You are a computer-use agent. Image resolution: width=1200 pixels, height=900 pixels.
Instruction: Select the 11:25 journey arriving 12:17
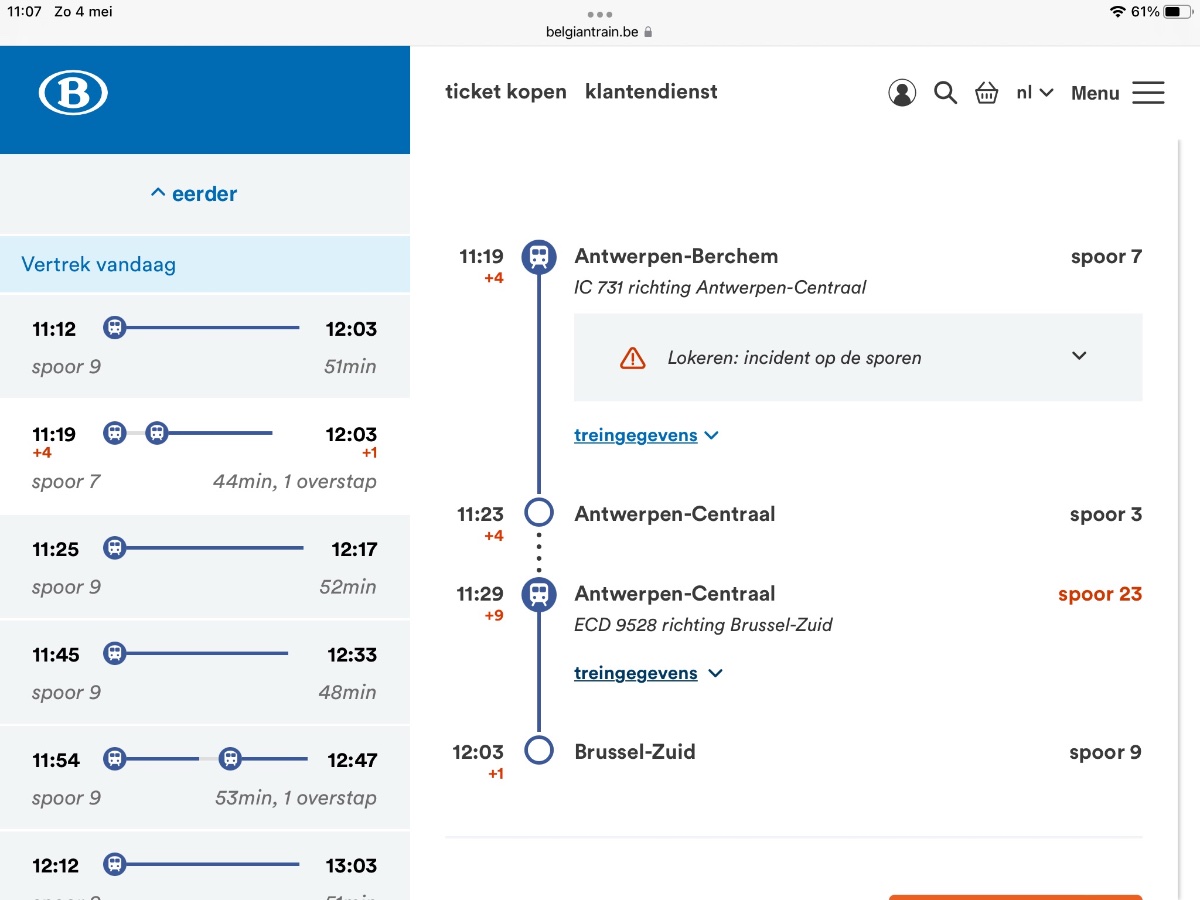[204, 567]
